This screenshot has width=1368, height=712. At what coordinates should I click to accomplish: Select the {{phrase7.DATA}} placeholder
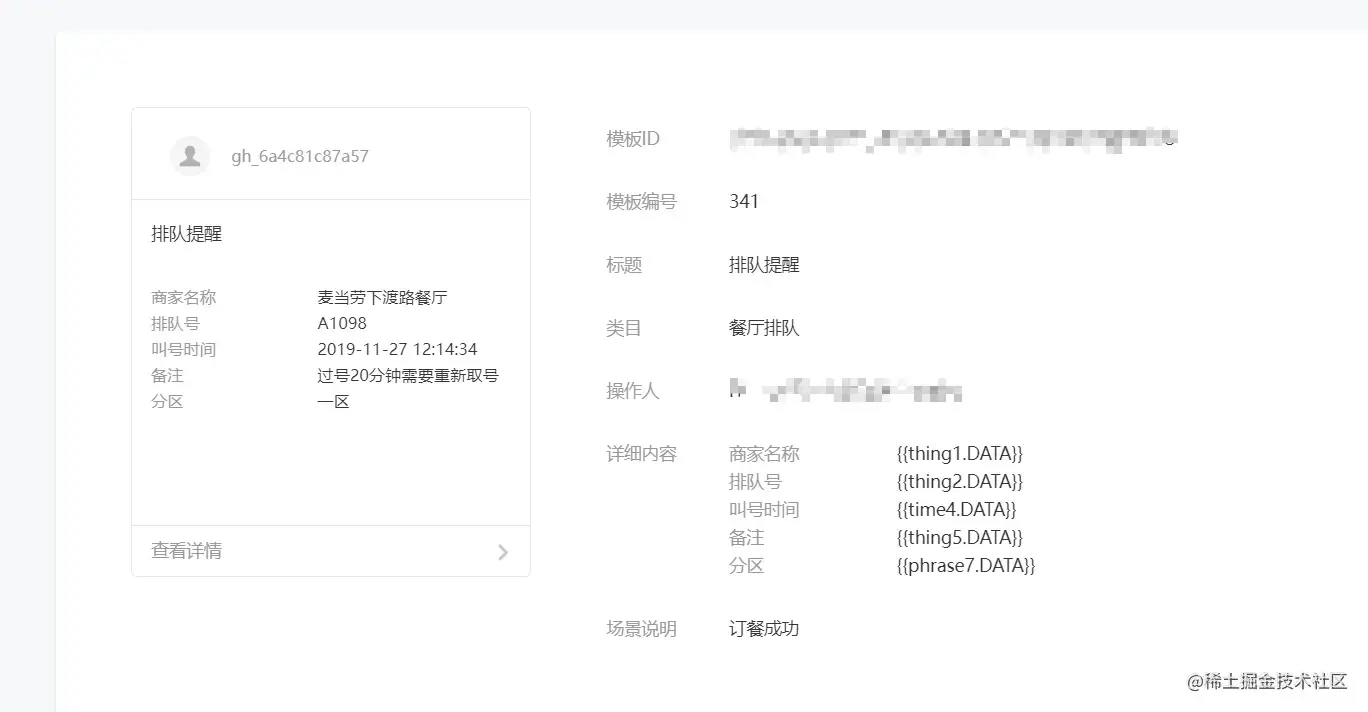(x=966, y=566)
